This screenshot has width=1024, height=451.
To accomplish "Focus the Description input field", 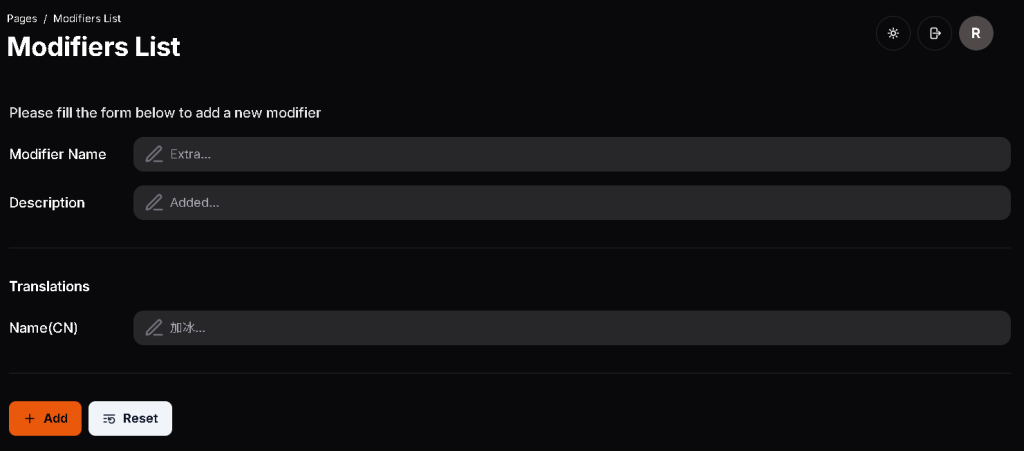I will coord(580,202).
